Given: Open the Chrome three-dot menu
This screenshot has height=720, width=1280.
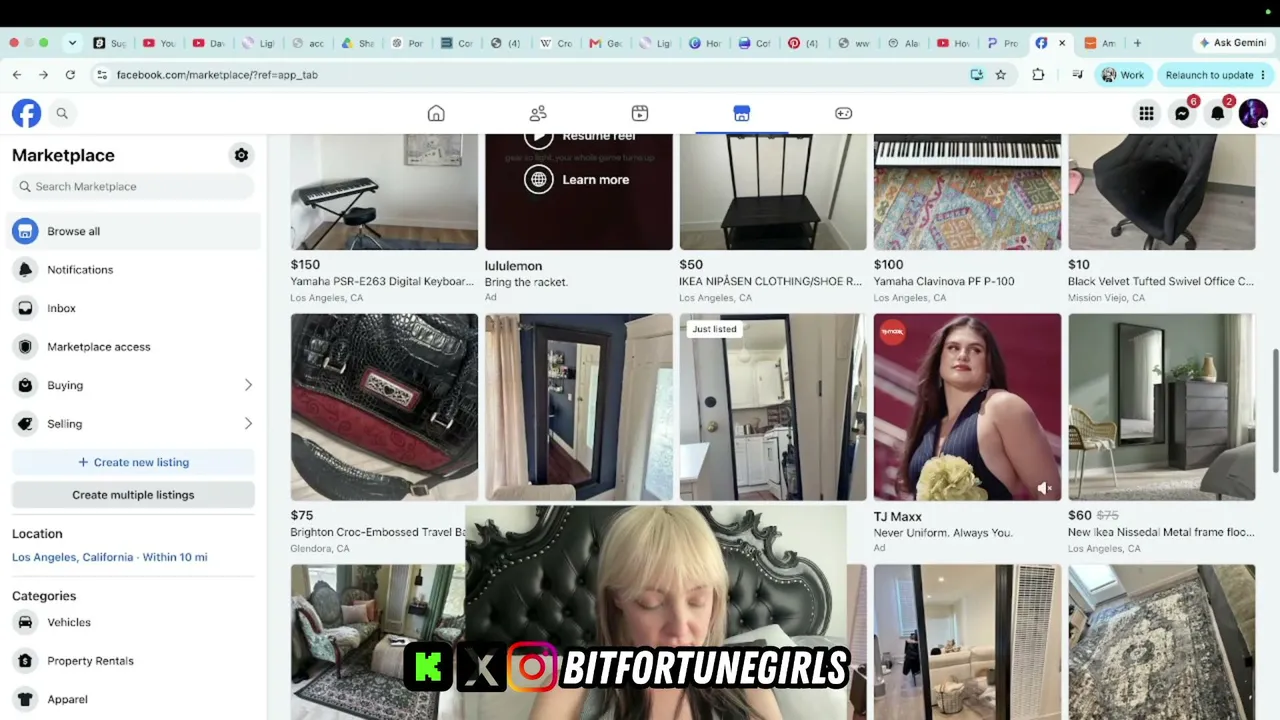Looking at the screenshot, I should coord(1263,75).
